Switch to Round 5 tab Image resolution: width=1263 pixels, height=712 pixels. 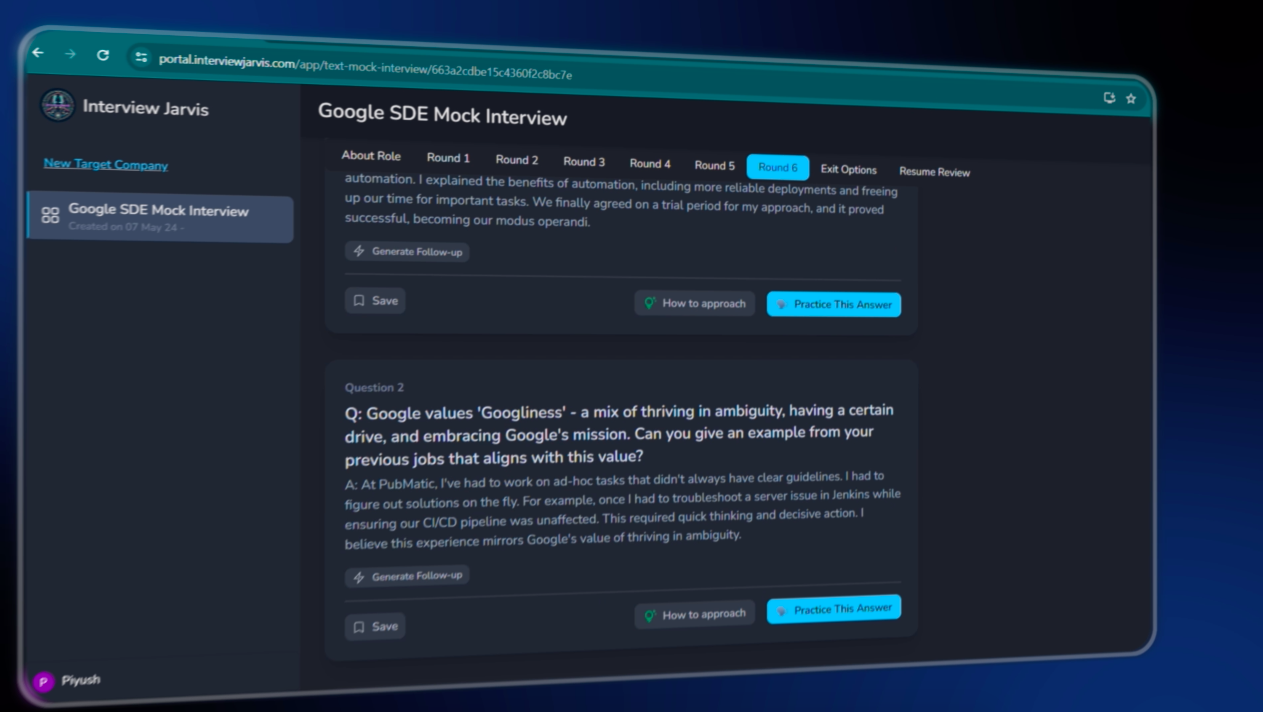[714, 165]
